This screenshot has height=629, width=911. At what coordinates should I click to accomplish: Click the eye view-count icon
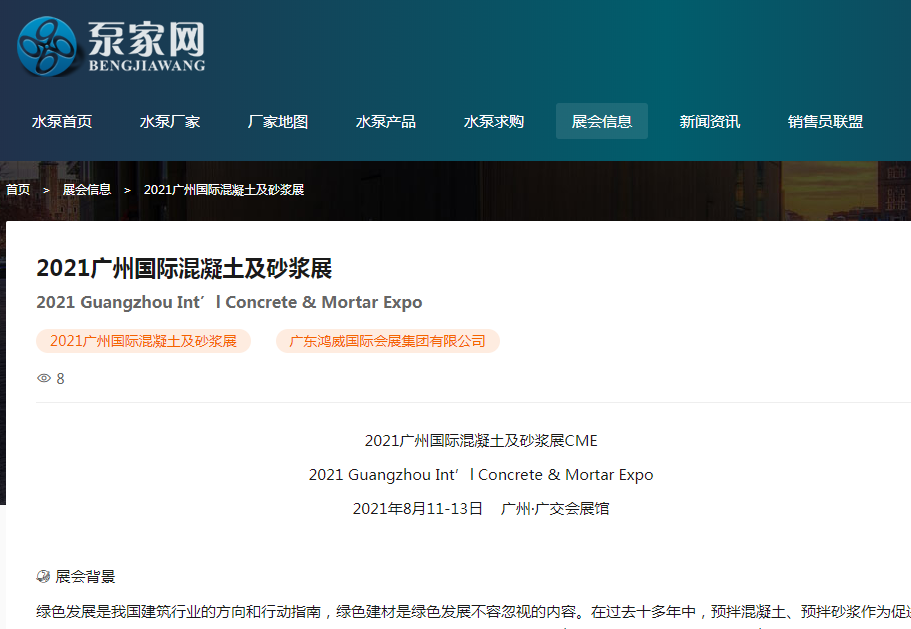coord(43,378)
